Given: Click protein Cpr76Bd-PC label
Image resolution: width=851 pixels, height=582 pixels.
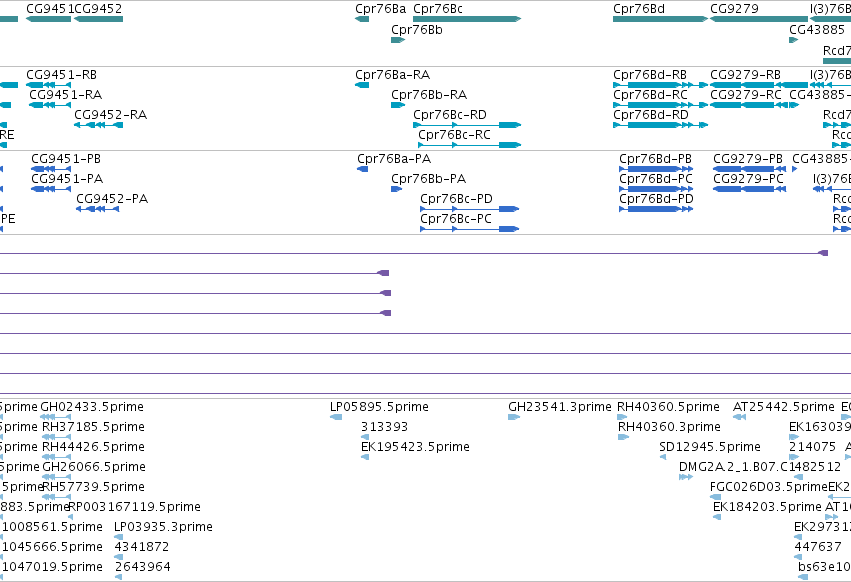Looking at the screenshot, I should (656, 179).
